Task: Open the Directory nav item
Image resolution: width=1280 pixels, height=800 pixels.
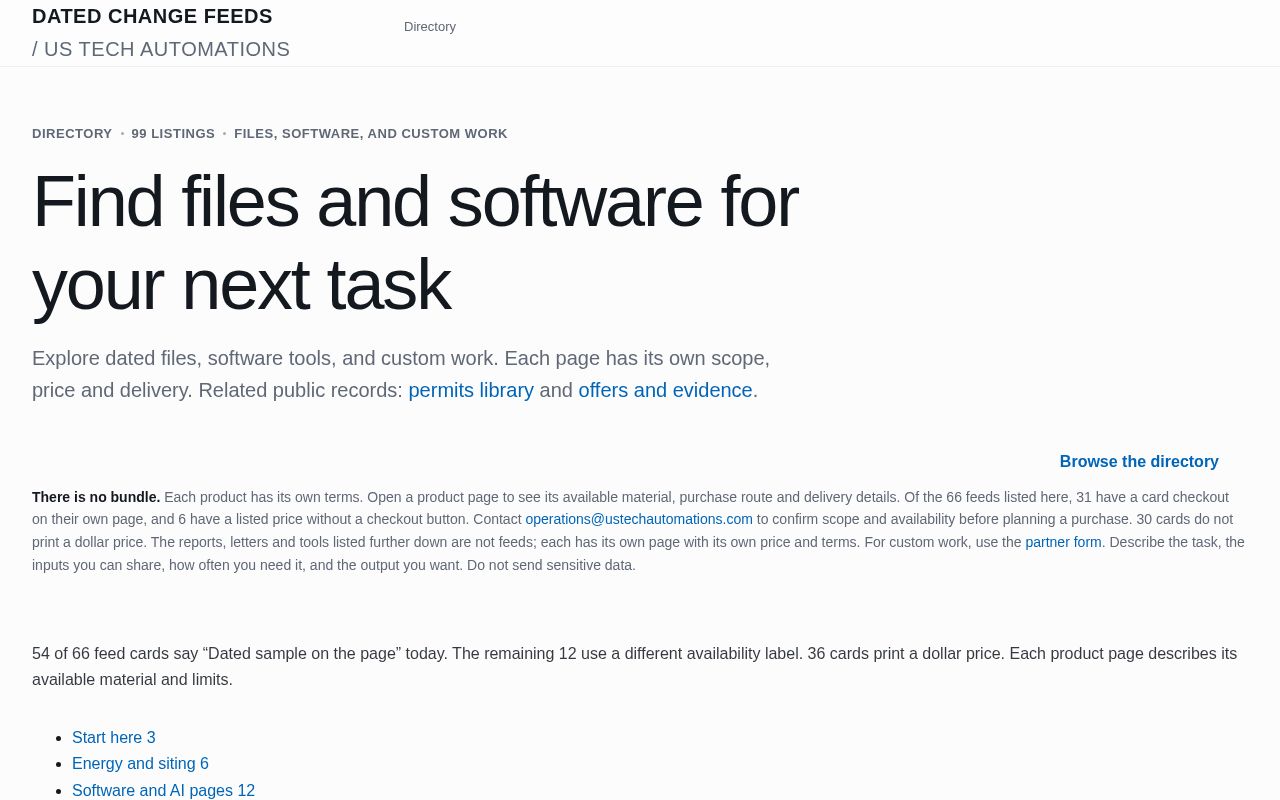Action: point(430,27)
